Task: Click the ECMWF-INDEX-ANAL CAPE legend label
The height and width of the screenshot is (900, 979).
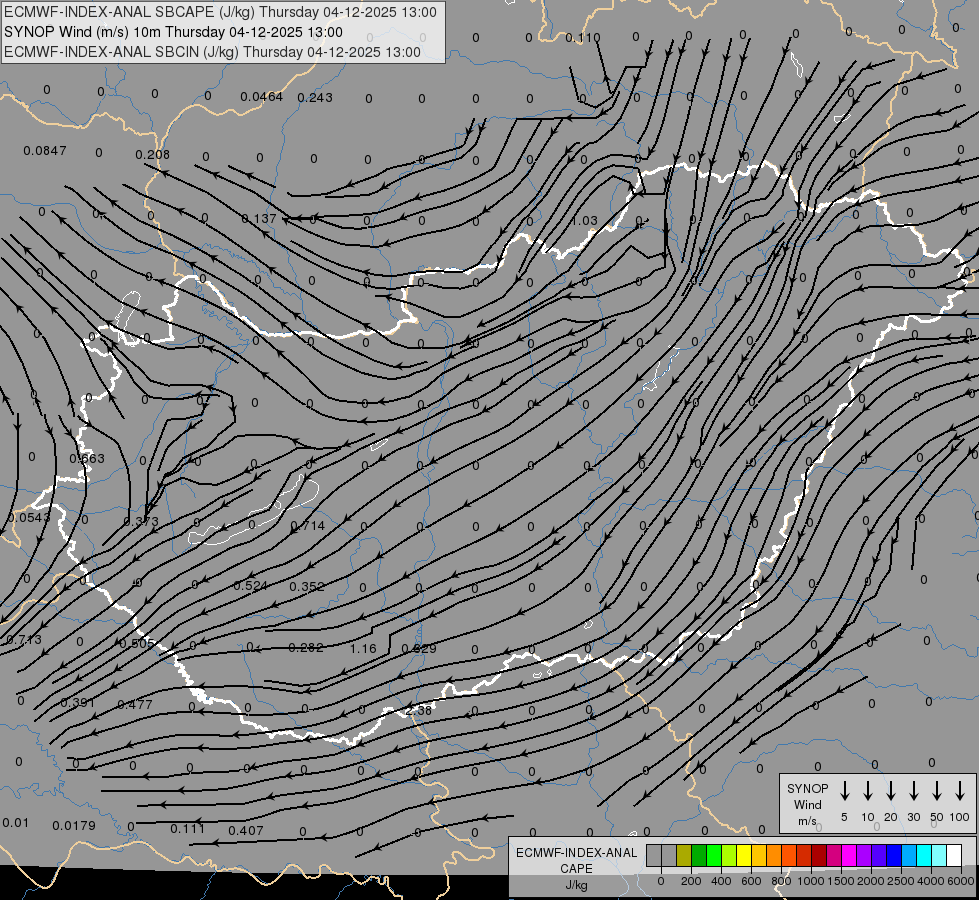Action: pyautogui.click(x=576, y=860)
